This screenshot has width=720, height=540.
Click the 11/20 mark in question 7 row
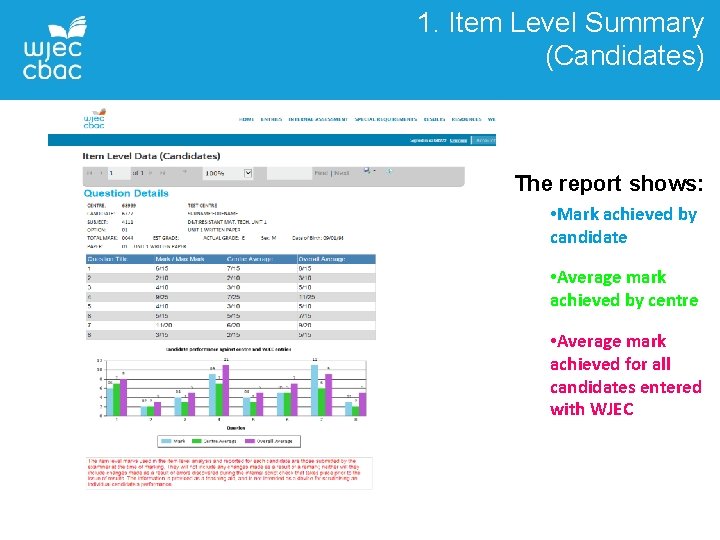[x=164, y=325]
